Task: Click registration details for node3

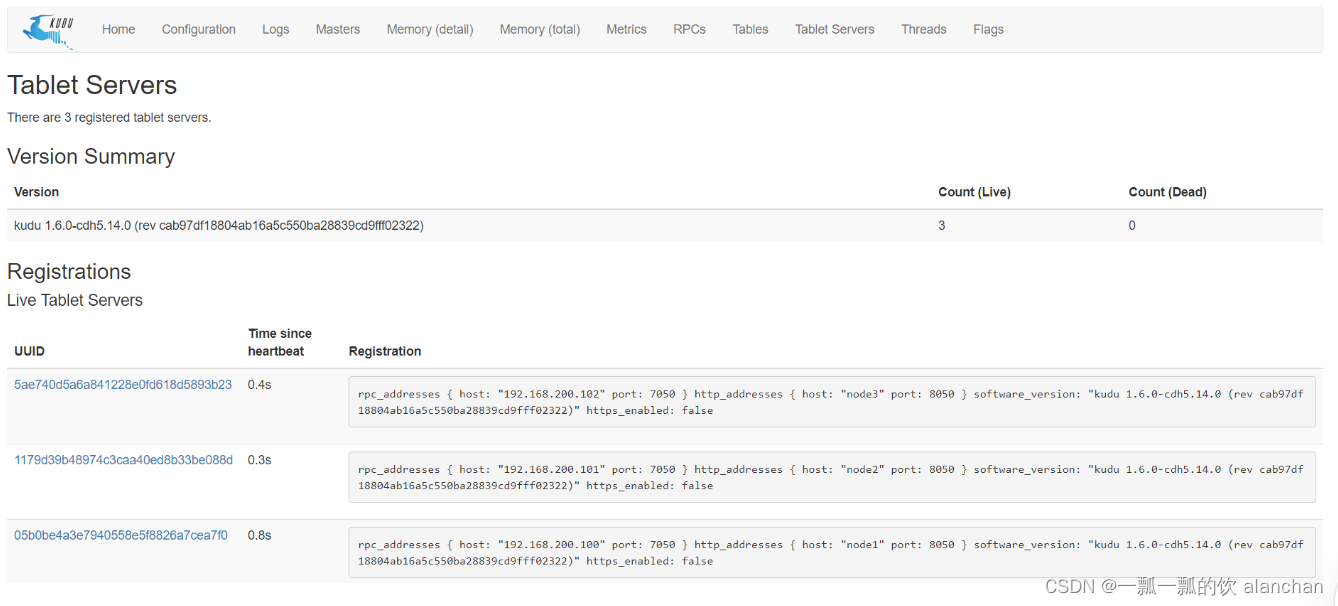Action: [831, 402]
